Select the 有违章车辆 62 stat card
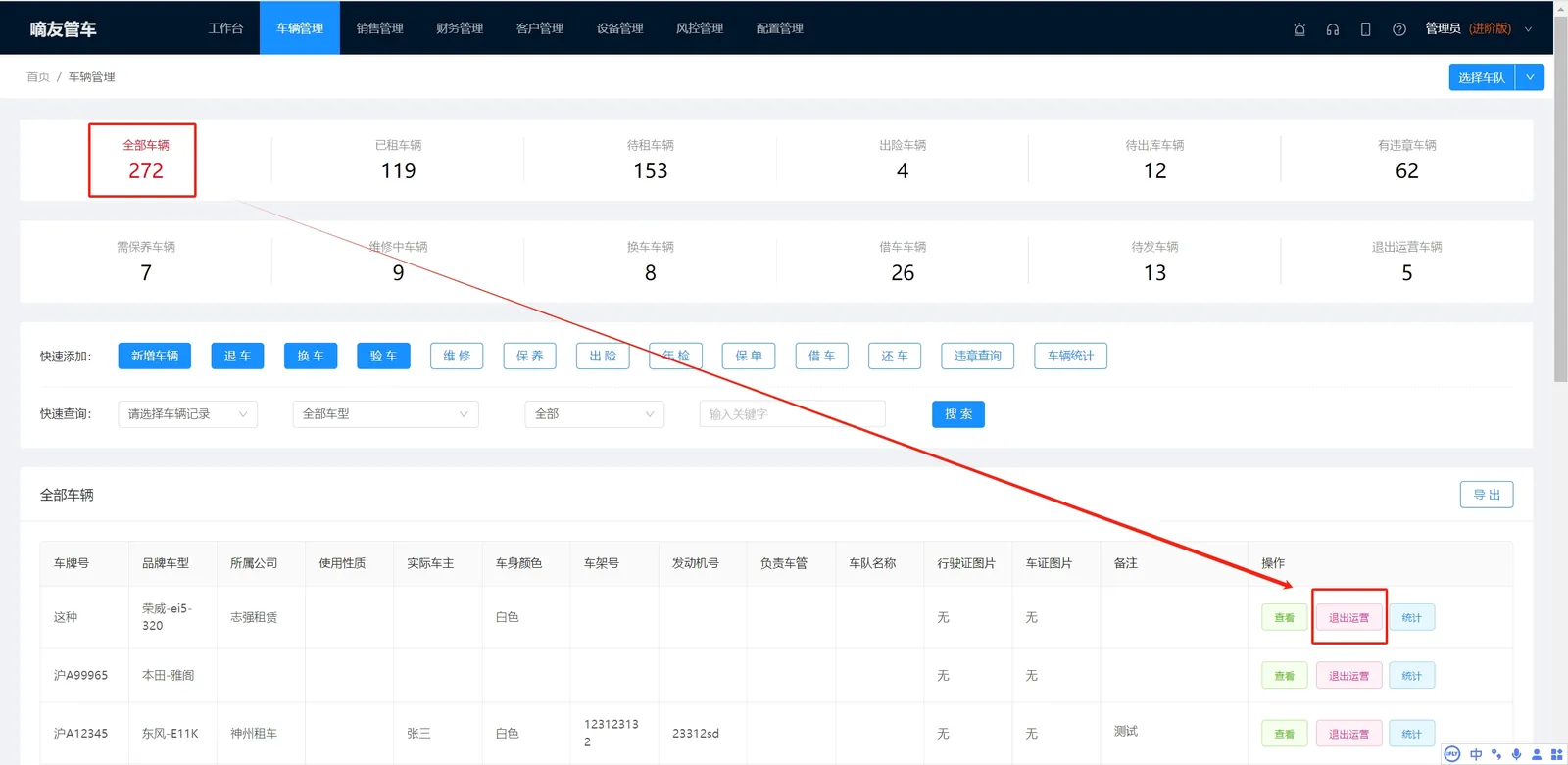The width and height of the screenshot is (1568, 765). [1406, 160]
